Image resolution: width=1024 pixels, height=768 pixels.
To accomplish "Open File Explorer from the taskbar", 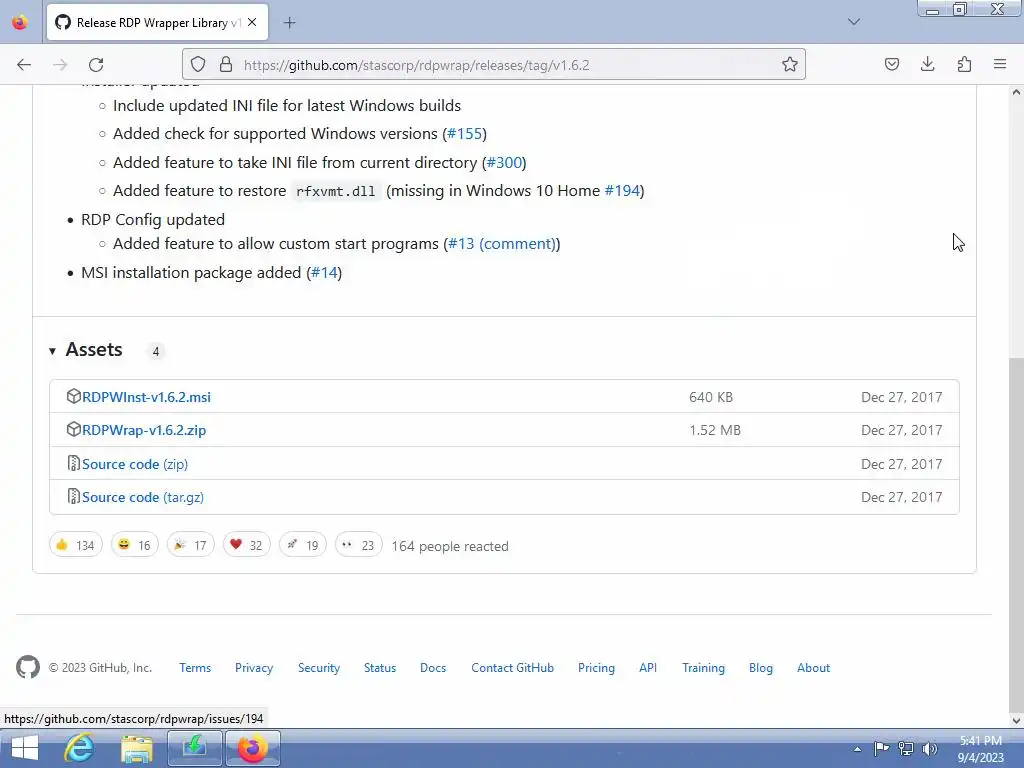I will 137,748.
